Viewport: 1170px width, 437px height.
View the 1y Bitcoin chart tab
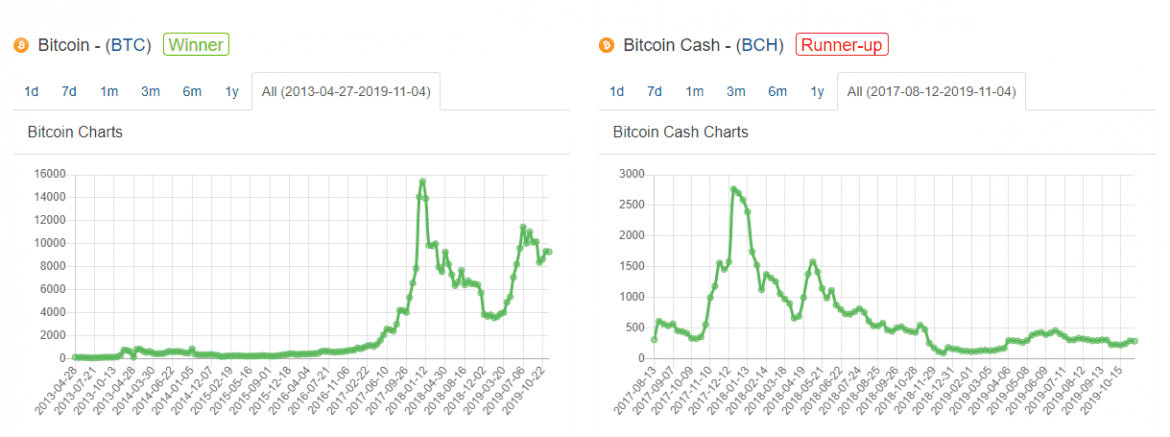click(231, 92)
